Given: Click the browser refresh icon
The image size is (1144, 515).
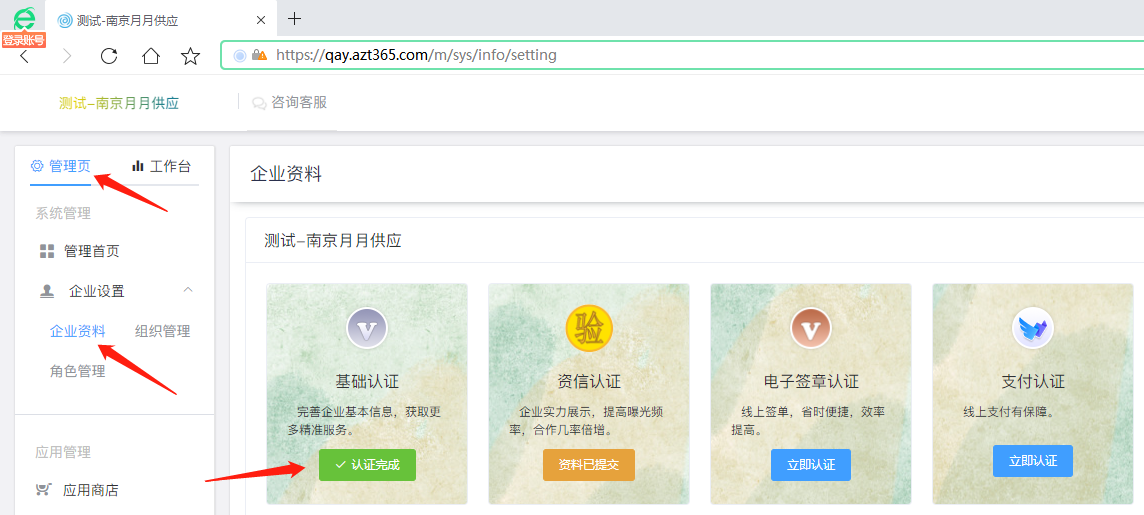Looking at the screenshot, I should (x=109, y=56).
